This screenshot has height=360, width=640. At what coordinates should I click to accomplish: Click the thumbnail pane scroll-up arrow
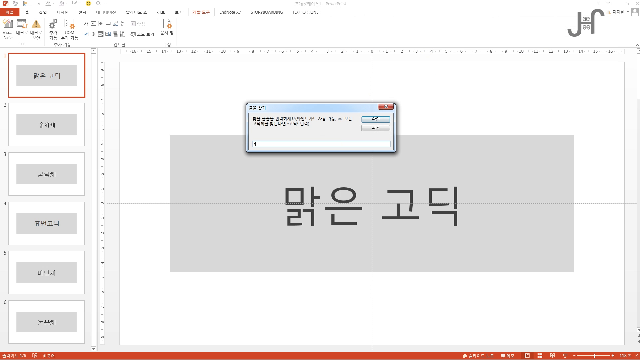(x=93, y=51)
